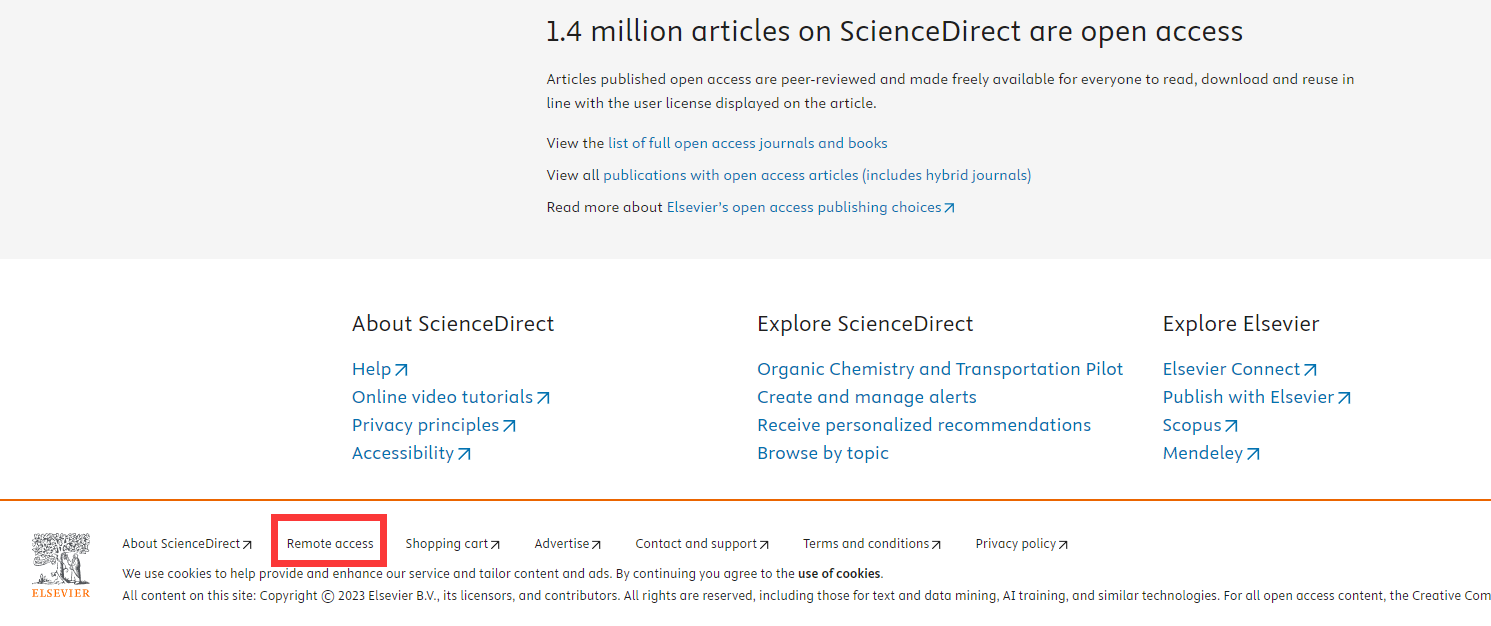Select Create and manage alerts
Image resolution: width=1491 pixels, height=626 pixels.
click(x=866, y=397)
